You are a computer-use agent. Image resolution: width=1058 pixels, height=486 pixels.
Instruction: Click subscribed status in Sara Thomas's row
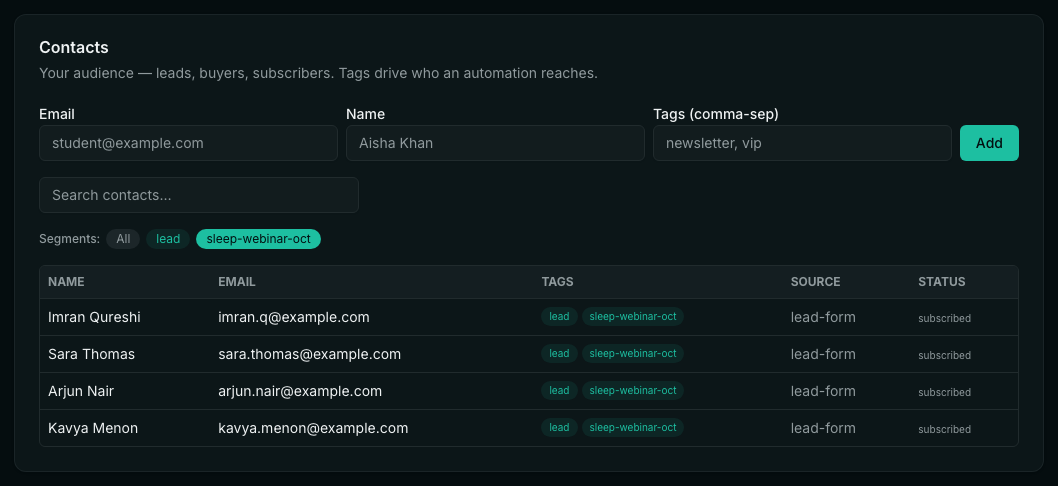[x=945, y=356]
